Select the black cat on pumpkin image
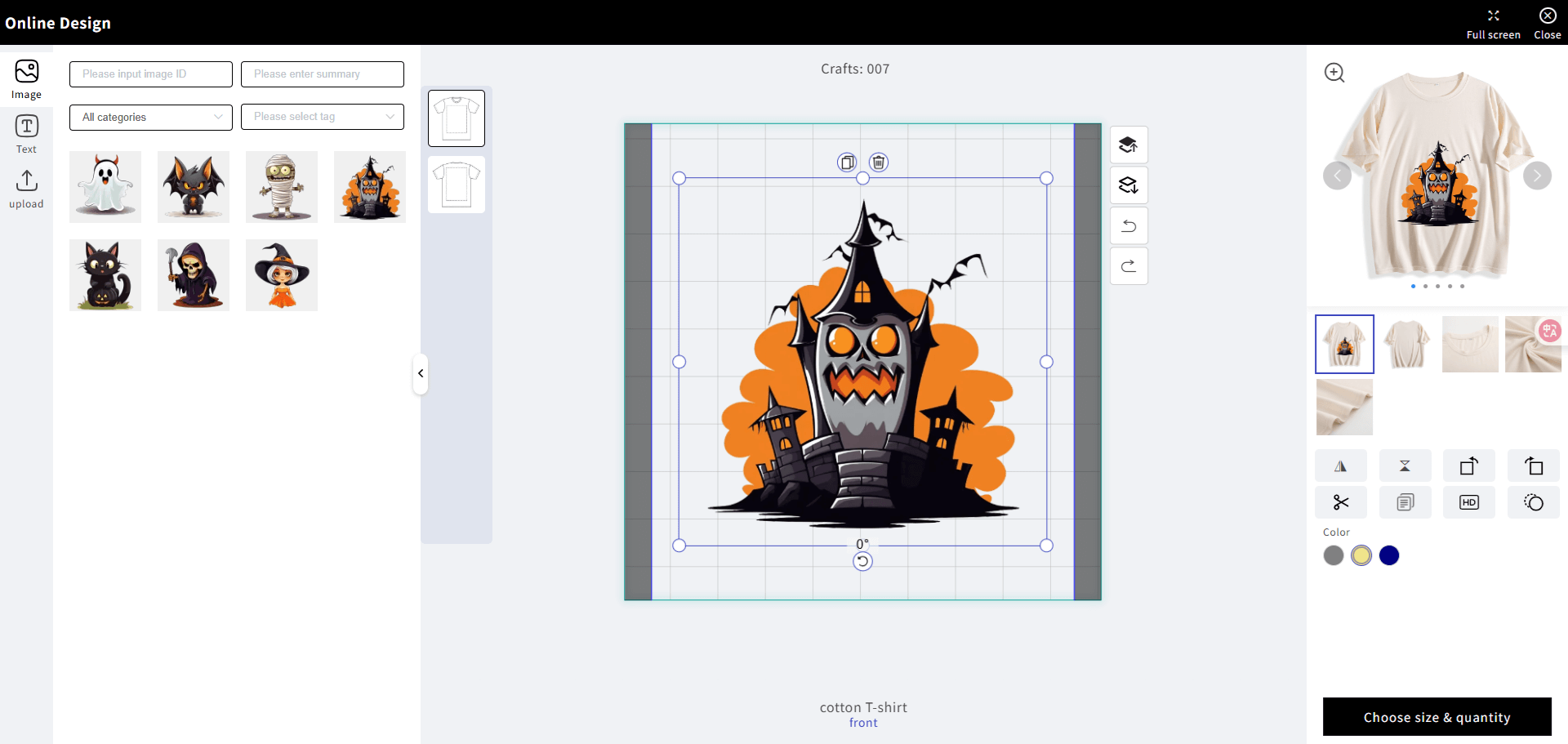The width and height of the screenshot is (1568, 744). point(105,275)
